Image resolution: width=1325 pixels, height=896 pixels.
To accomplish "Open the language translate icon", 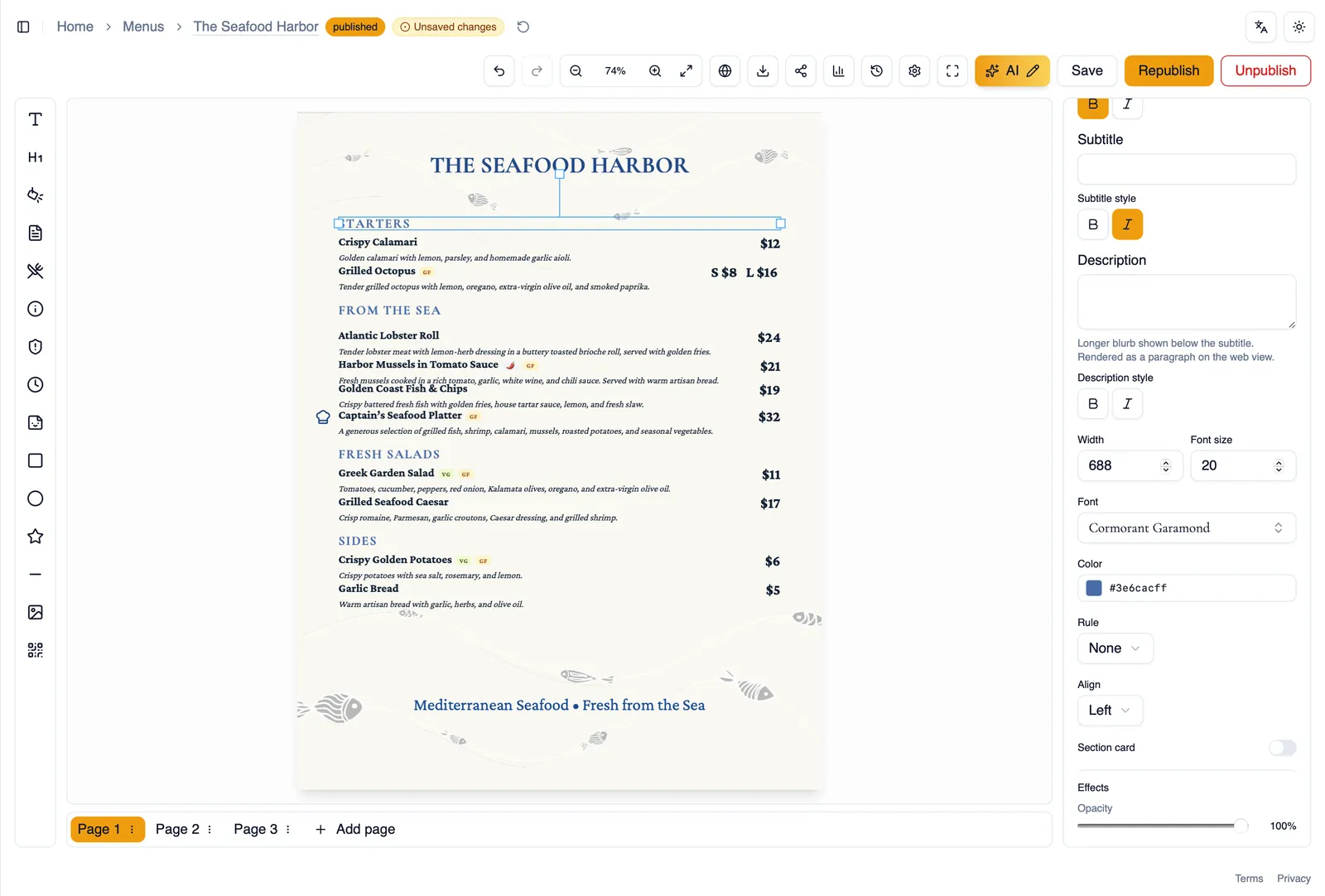I will click(x=1260, y=27).
